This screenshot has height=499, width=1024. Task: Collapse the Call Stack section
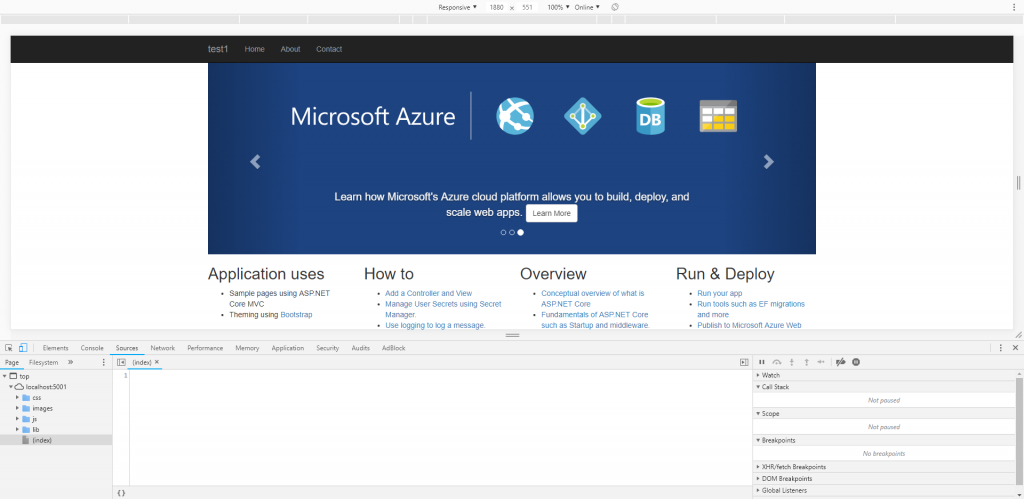(886, 387)
